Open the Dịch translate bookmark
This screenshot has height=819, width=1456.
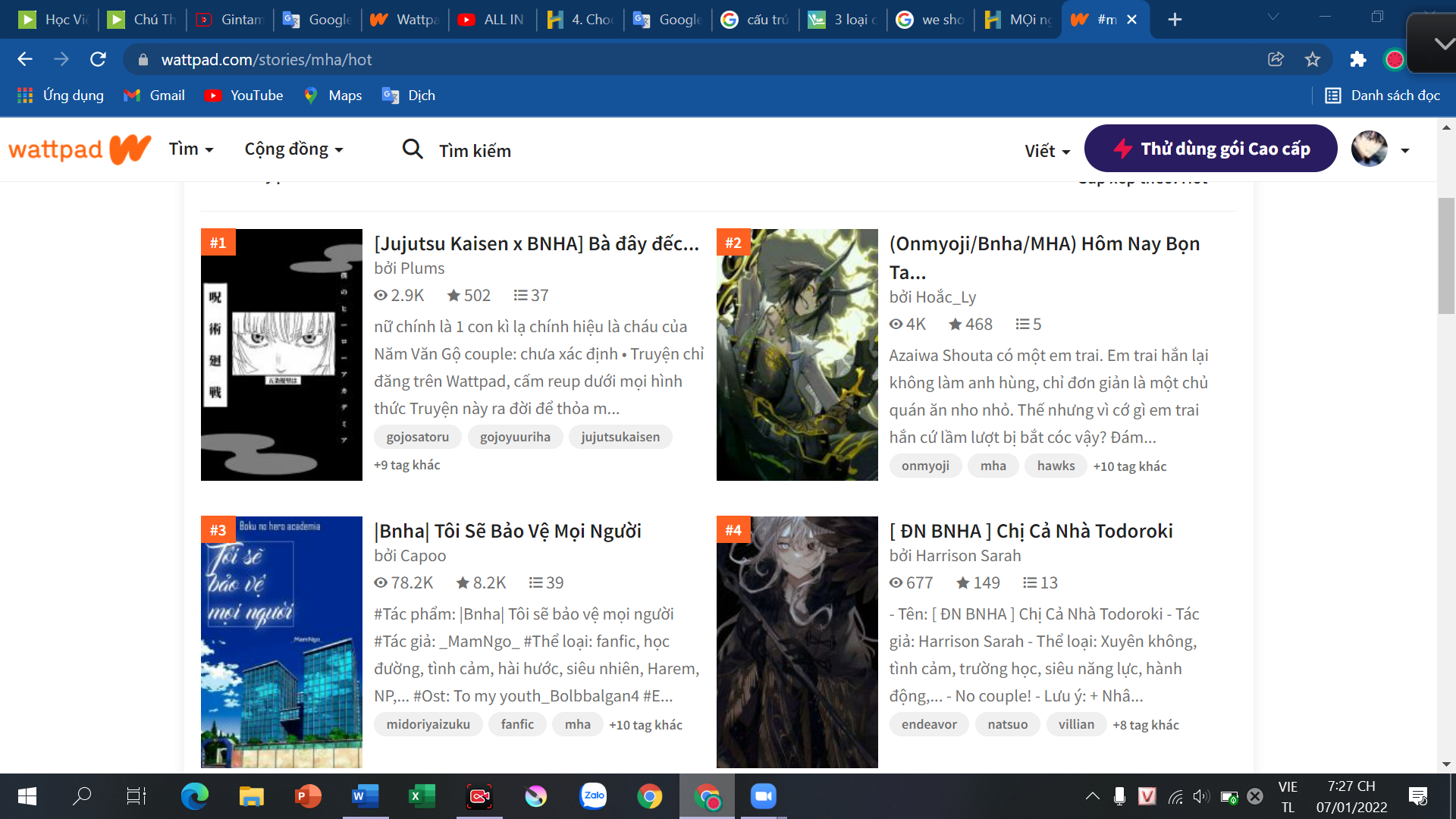pyautogui.click(x=409, y=96)
